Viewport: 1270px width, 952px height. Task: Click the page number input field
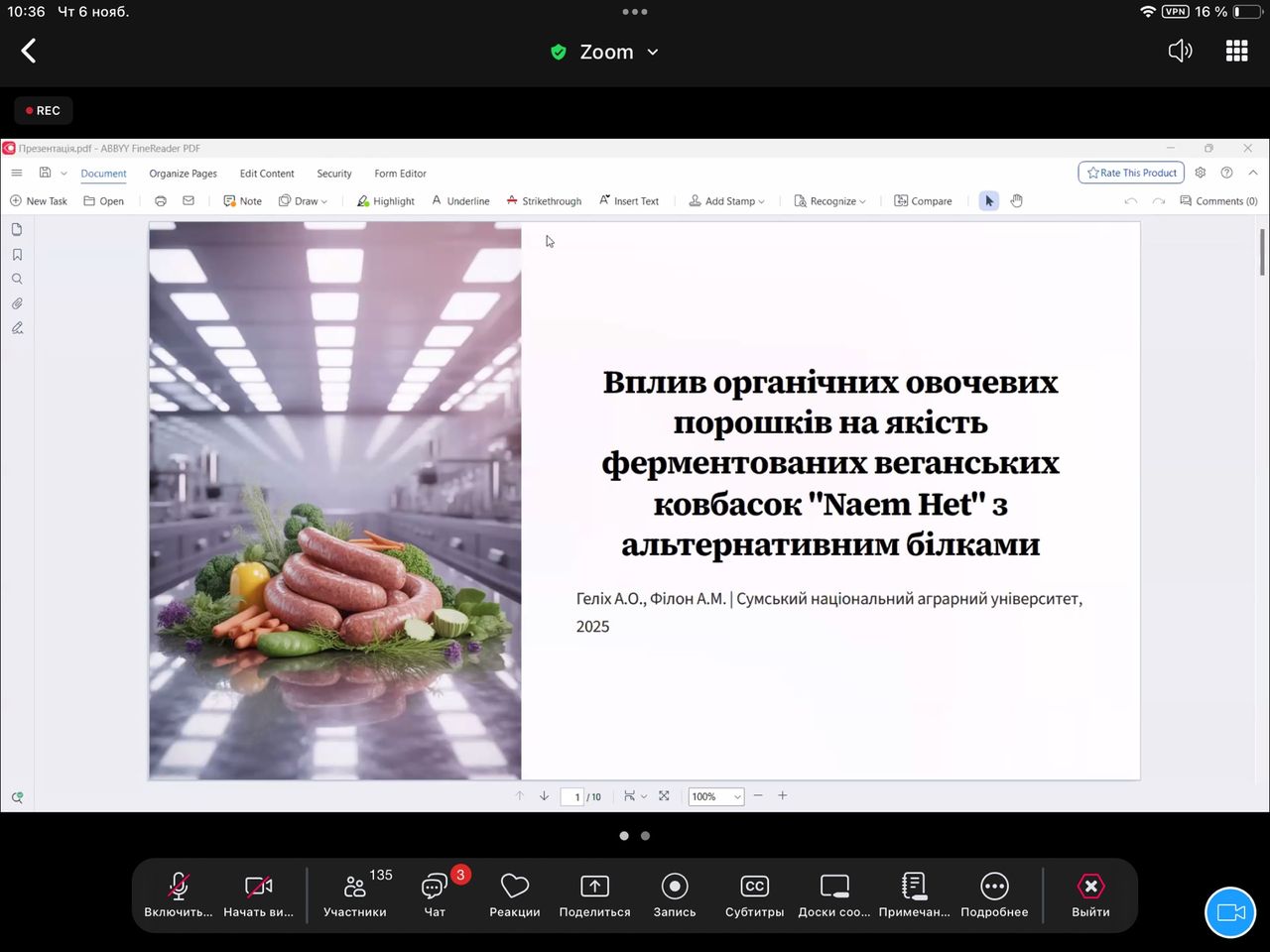point(574,797)
